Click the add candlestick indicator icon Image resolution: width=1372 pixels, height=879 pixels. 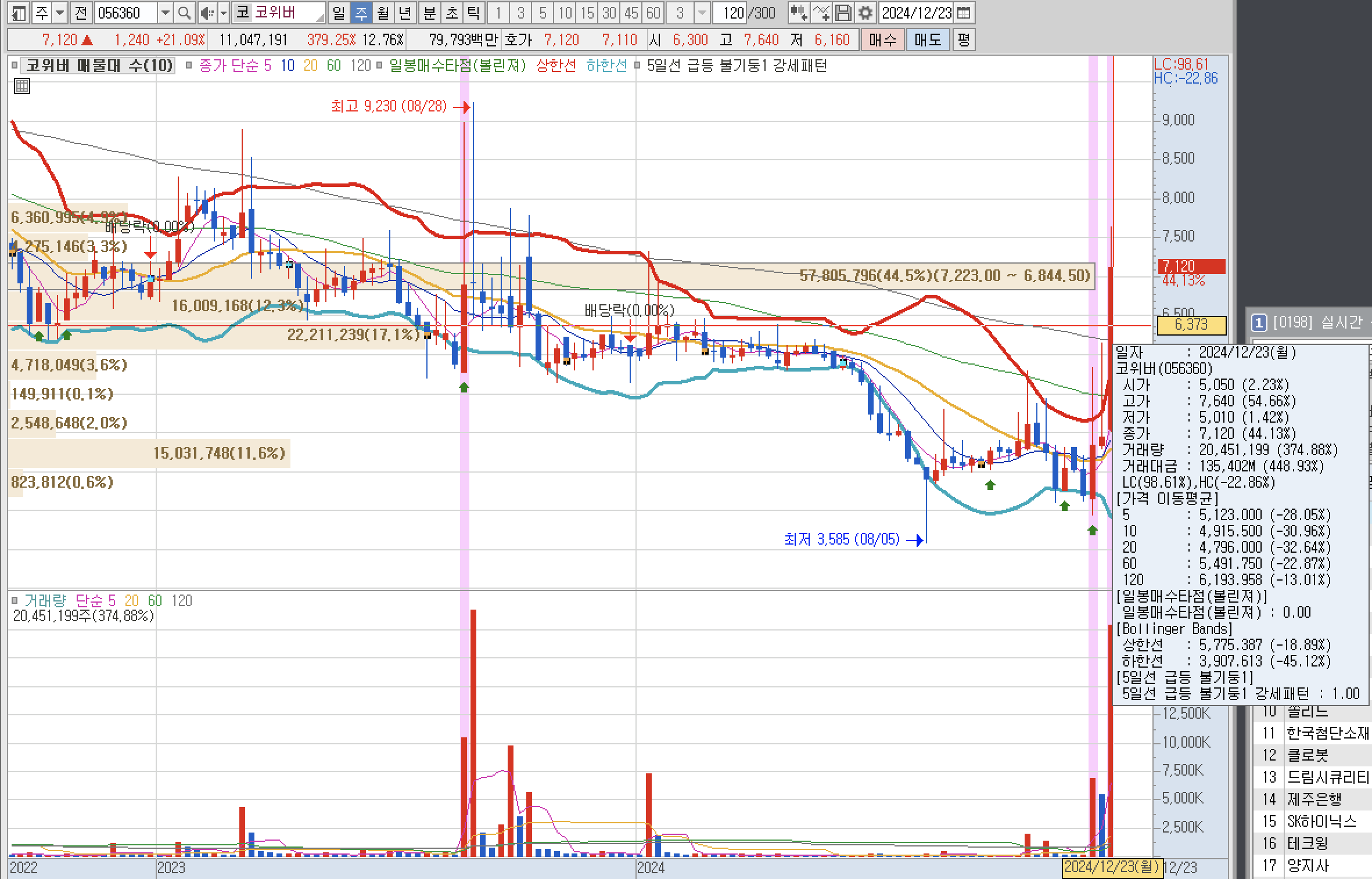tap(799, 13)
